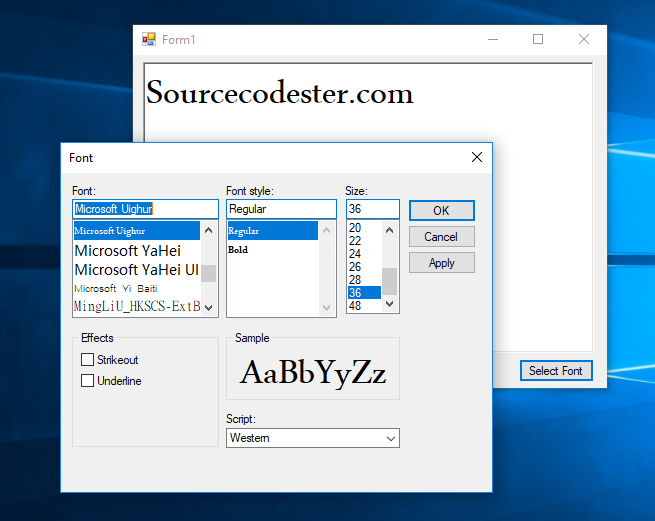The width and height of the screenshot is (655, 521).
Task: Close the Form1 window
Action: pyautogui.click(x=584, y=39)
